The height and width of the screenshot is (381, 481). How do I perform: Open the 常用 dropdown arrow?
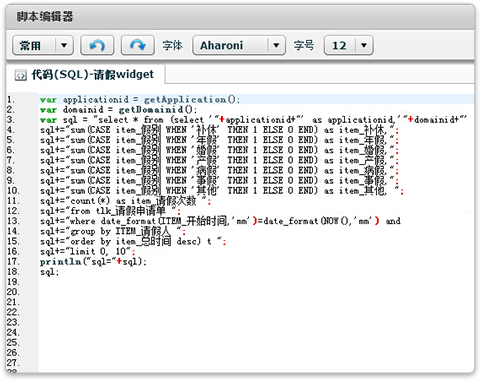click(64, 45)
